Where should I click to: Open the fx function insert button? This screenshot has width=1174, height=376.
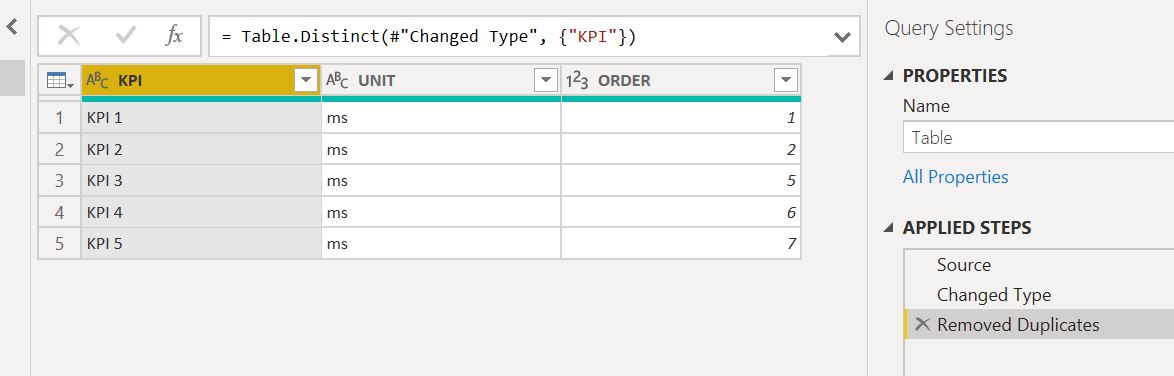(174, 35)
